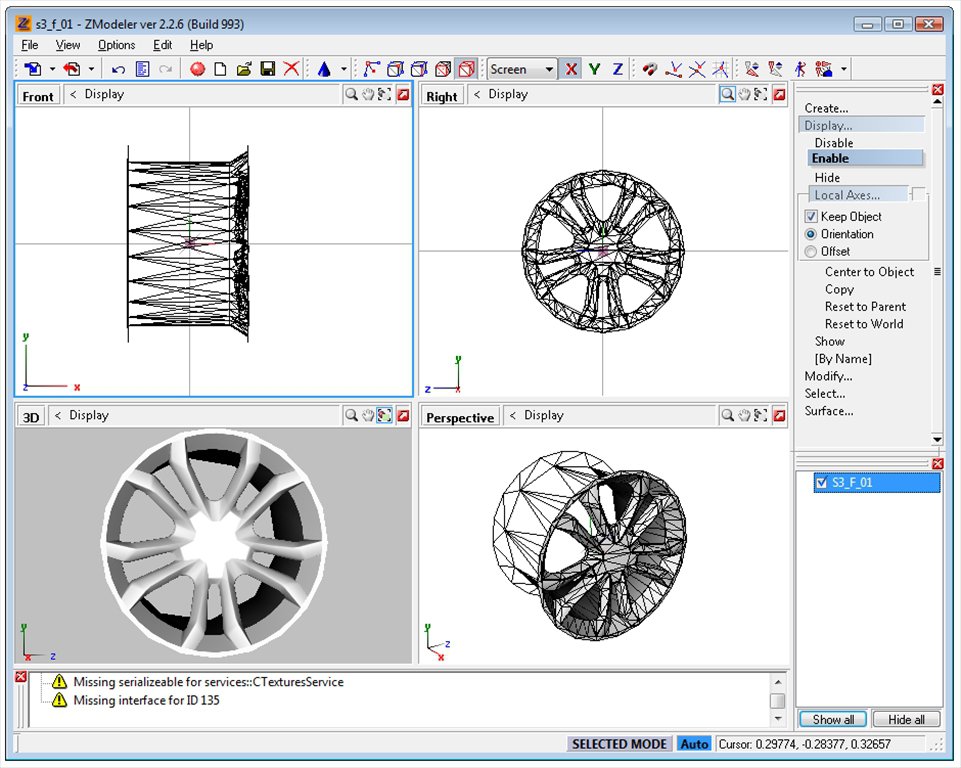
Task: Open the File menu
Action: click(x=29, y=45)
